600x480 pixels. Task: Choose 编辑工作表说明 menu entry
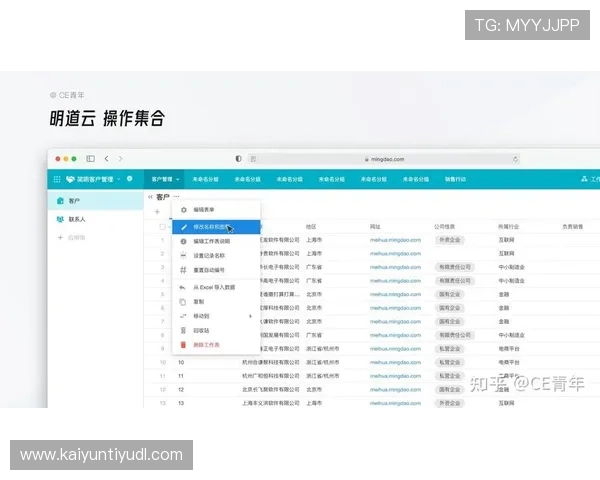click(x=216, y=242)
